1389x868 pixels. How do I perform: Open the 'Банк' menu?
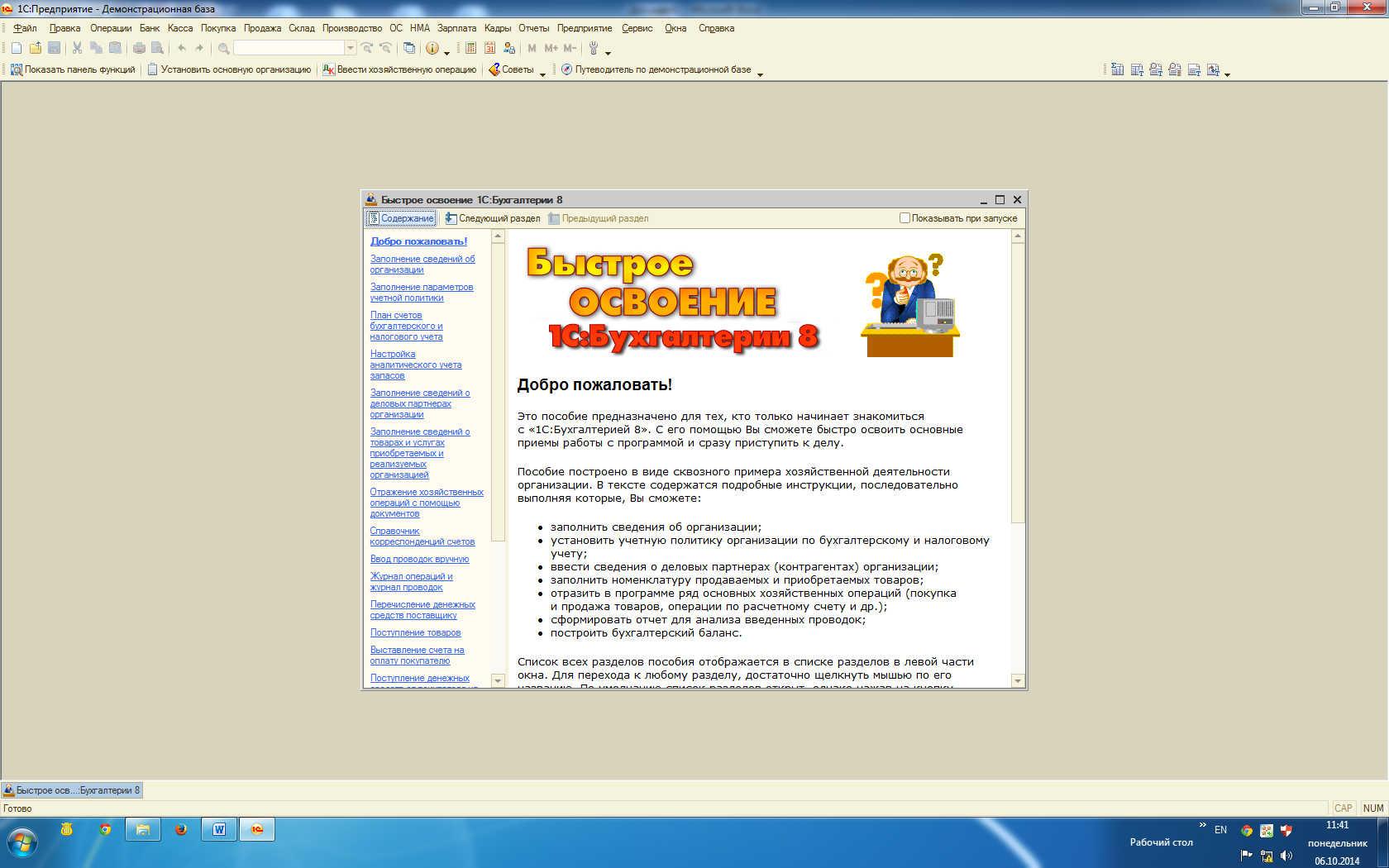(150, 28)
